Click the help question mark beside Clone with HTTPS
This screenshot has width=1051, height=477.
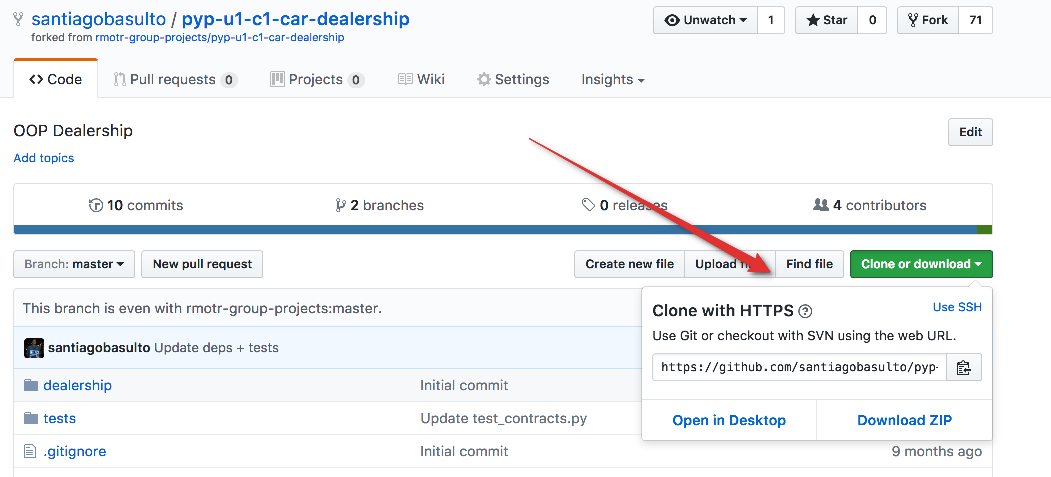806,311
